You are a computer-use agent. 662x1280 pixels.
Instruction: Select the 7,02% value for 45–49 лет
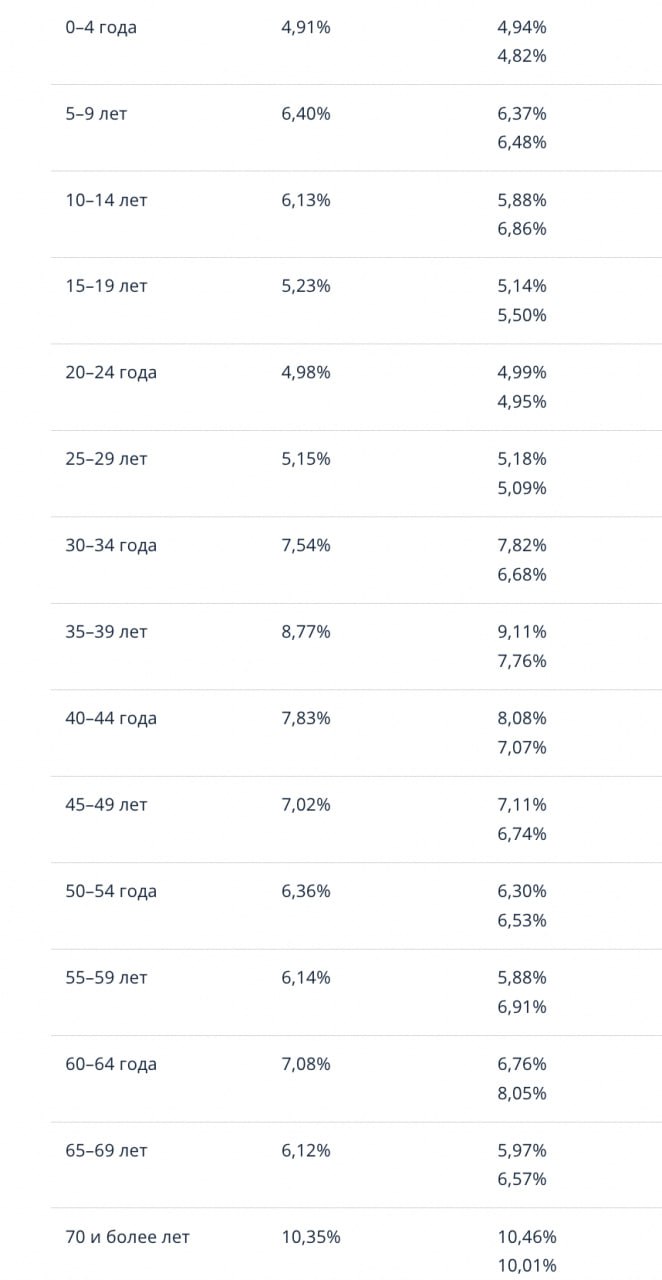click(306, 805)
